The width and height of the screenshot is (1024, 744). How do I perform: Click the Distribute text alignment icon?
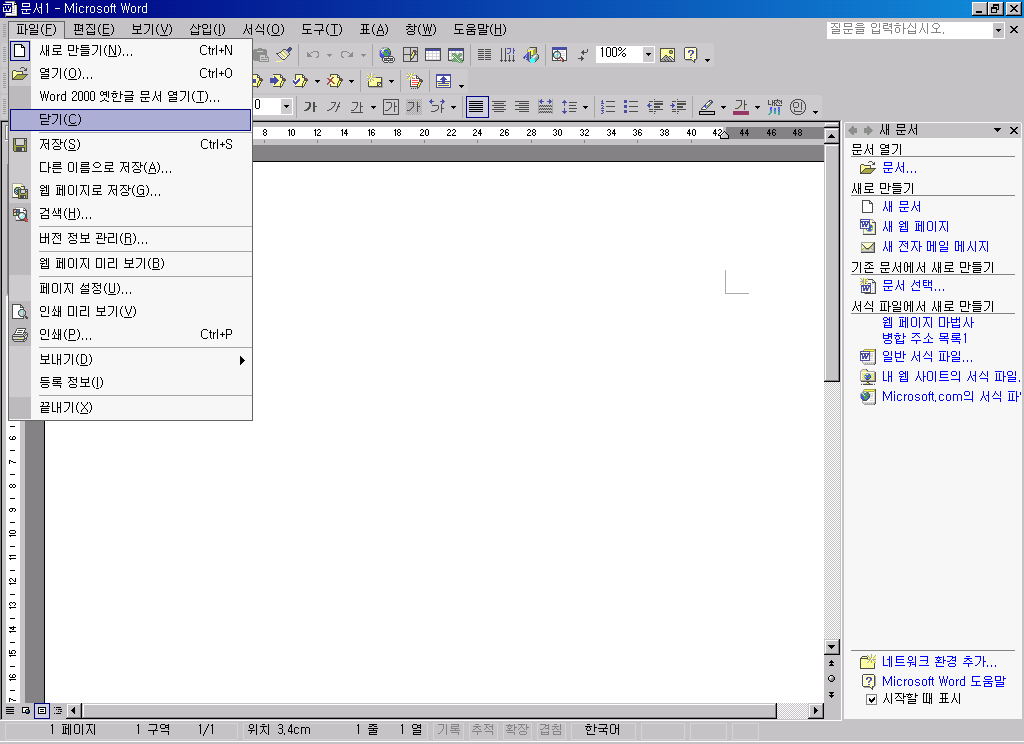(545, 107)
